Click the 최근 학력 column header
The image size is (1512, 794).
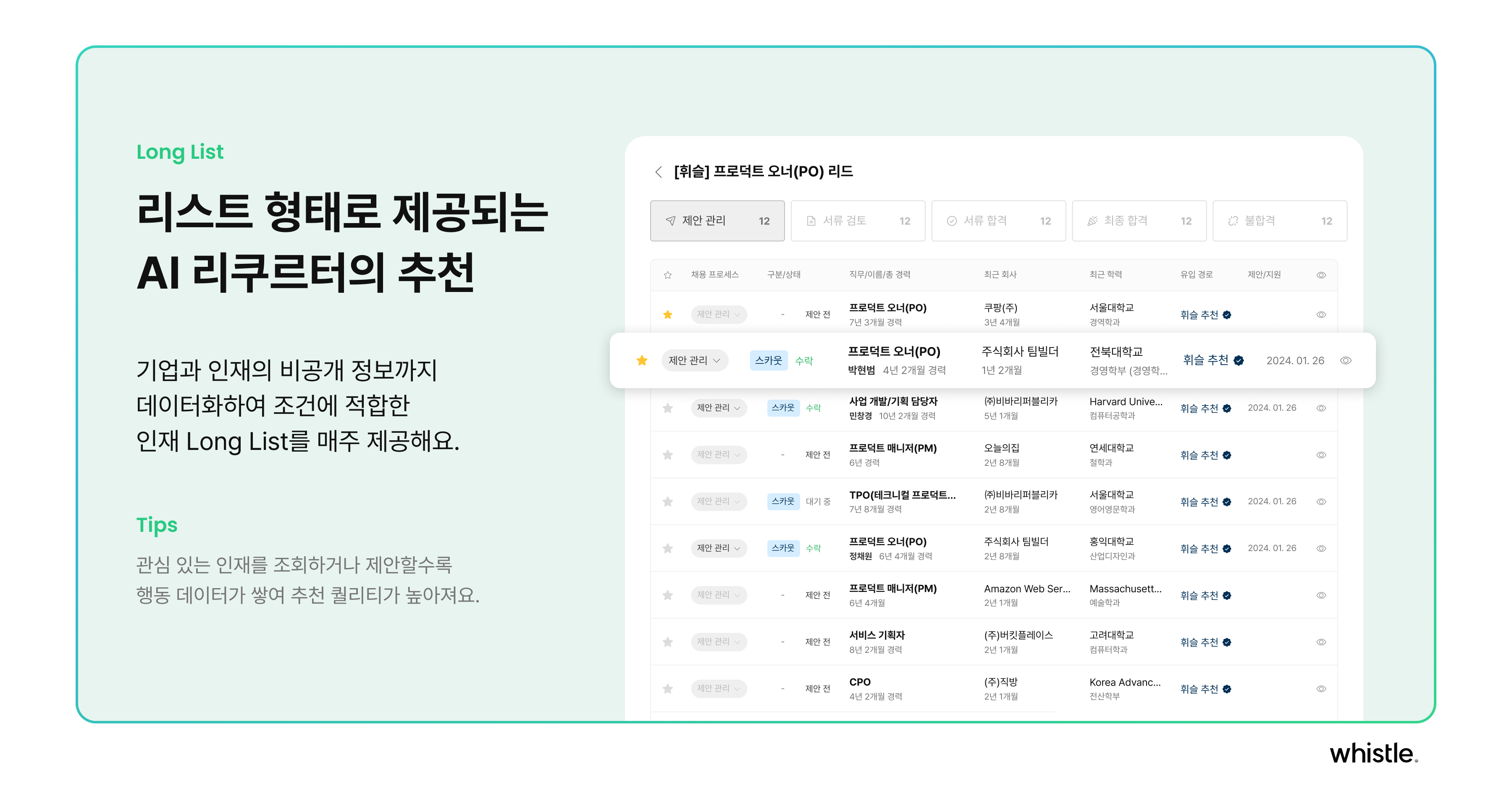[x=1105, y=275]
